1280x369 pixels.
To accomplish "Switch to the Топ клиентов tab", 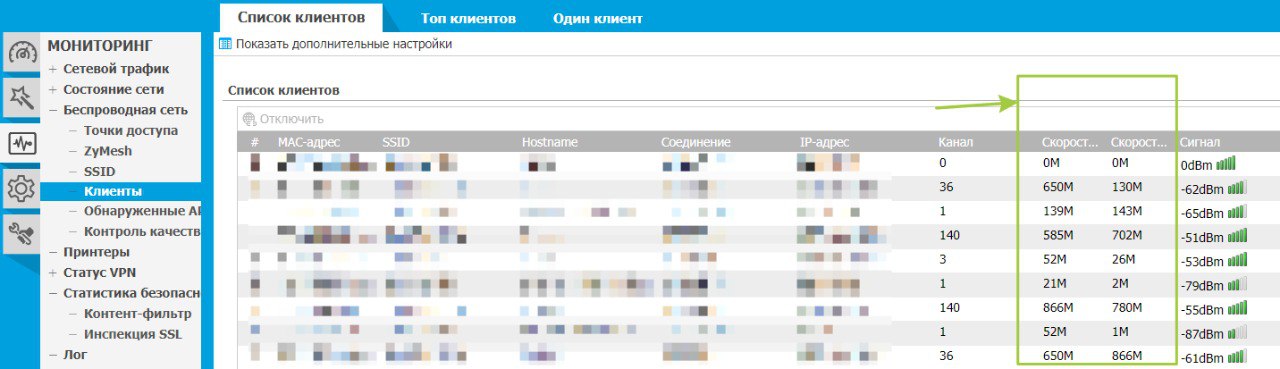I will tap(468, 18).
